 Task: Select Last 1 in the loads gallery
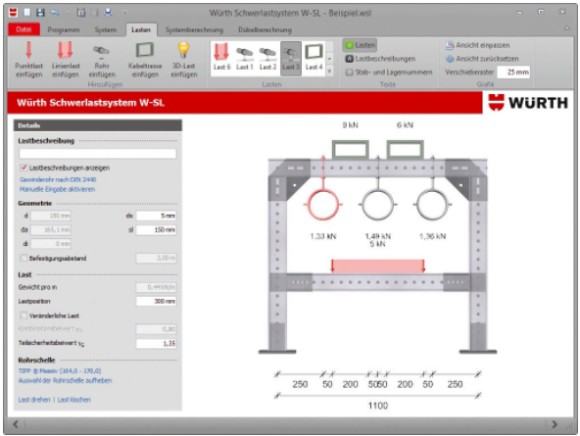click(x=245, y=58)
